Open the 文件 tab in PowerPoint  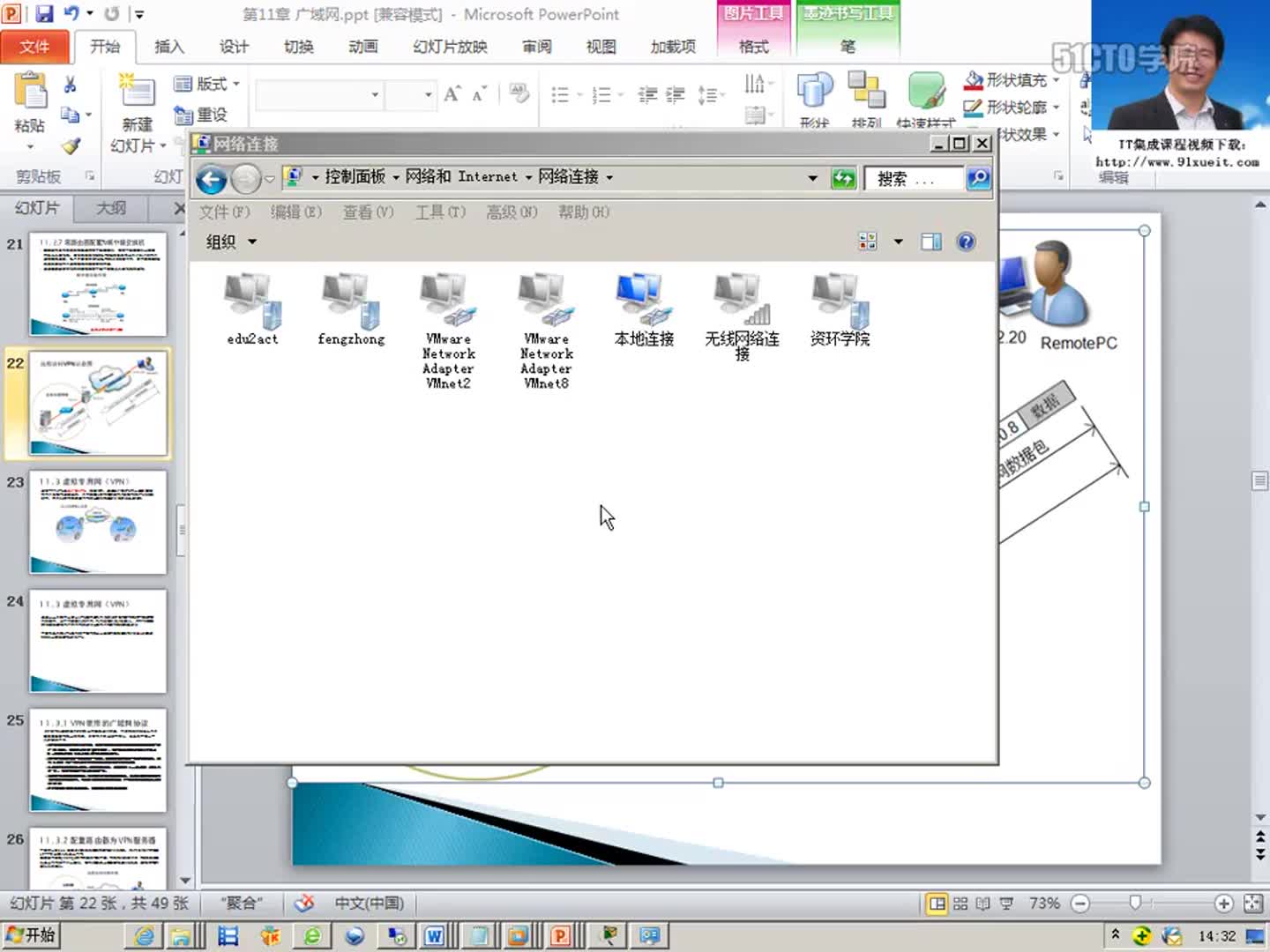point(35,46)
